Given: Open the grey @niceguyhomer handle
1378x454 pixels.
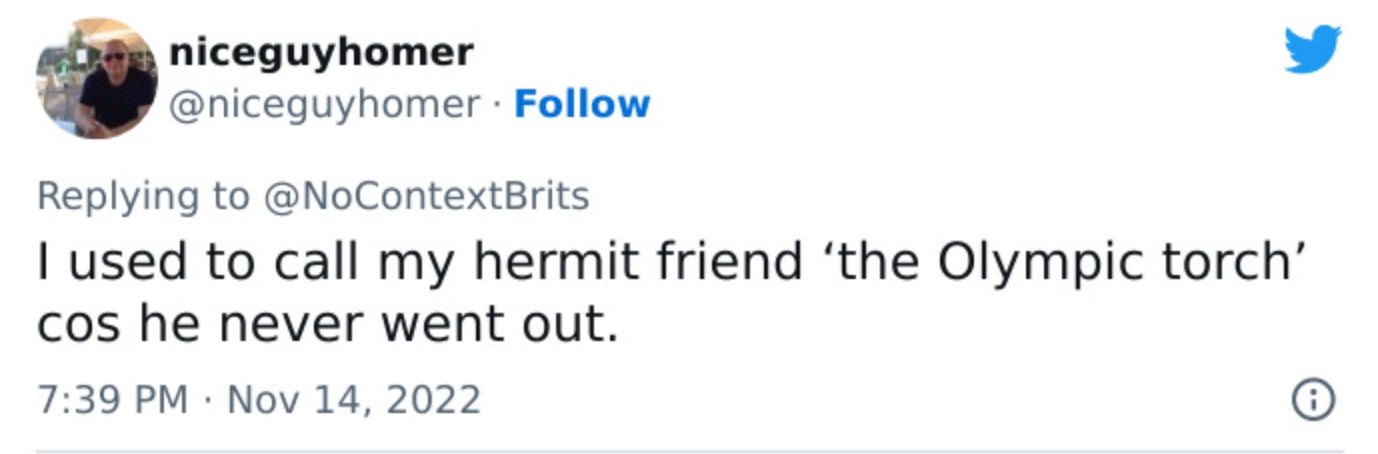Looking at the screenshot, I should pos(324,104).
